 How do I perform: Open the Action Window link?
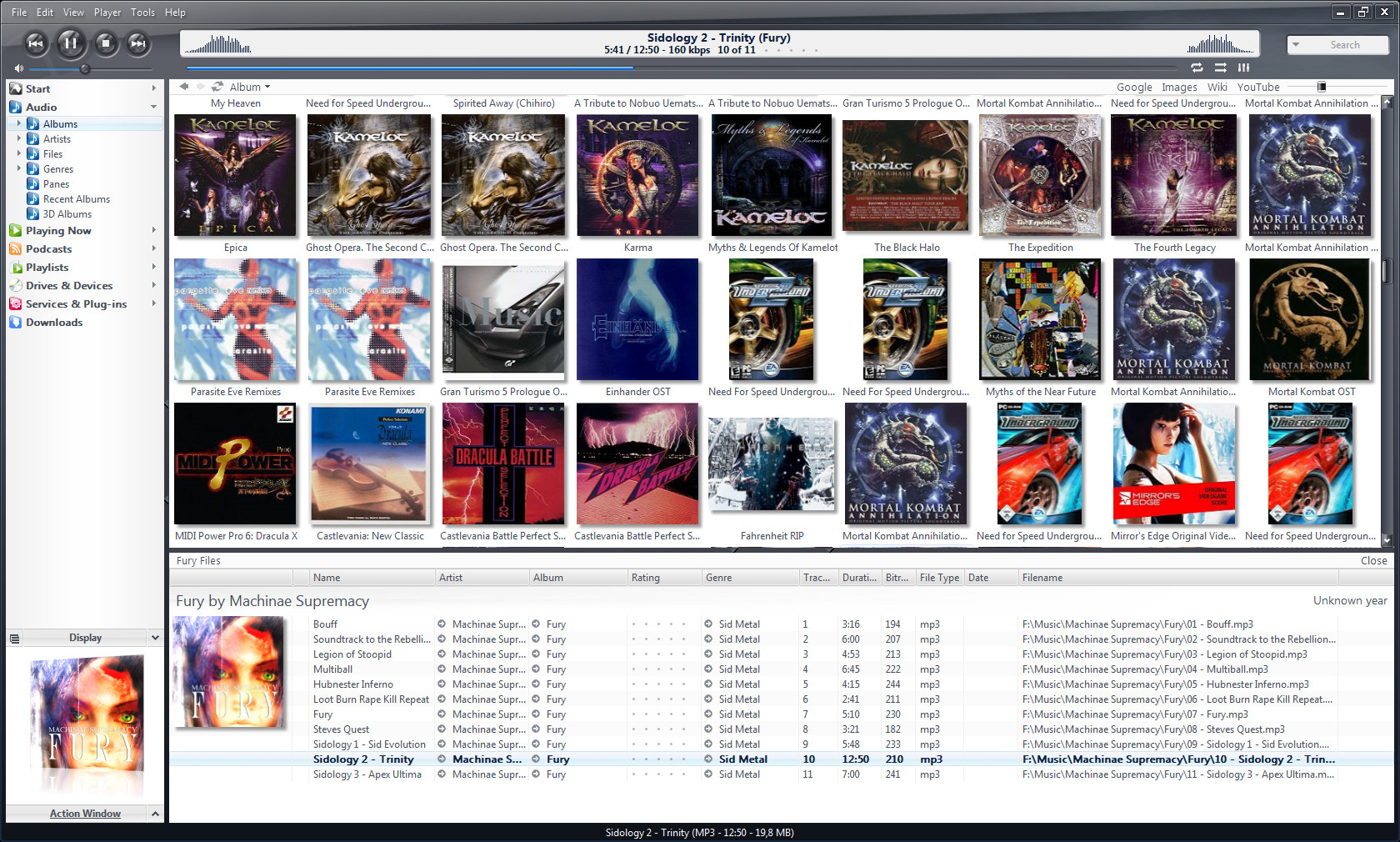[x=85, y=814]
